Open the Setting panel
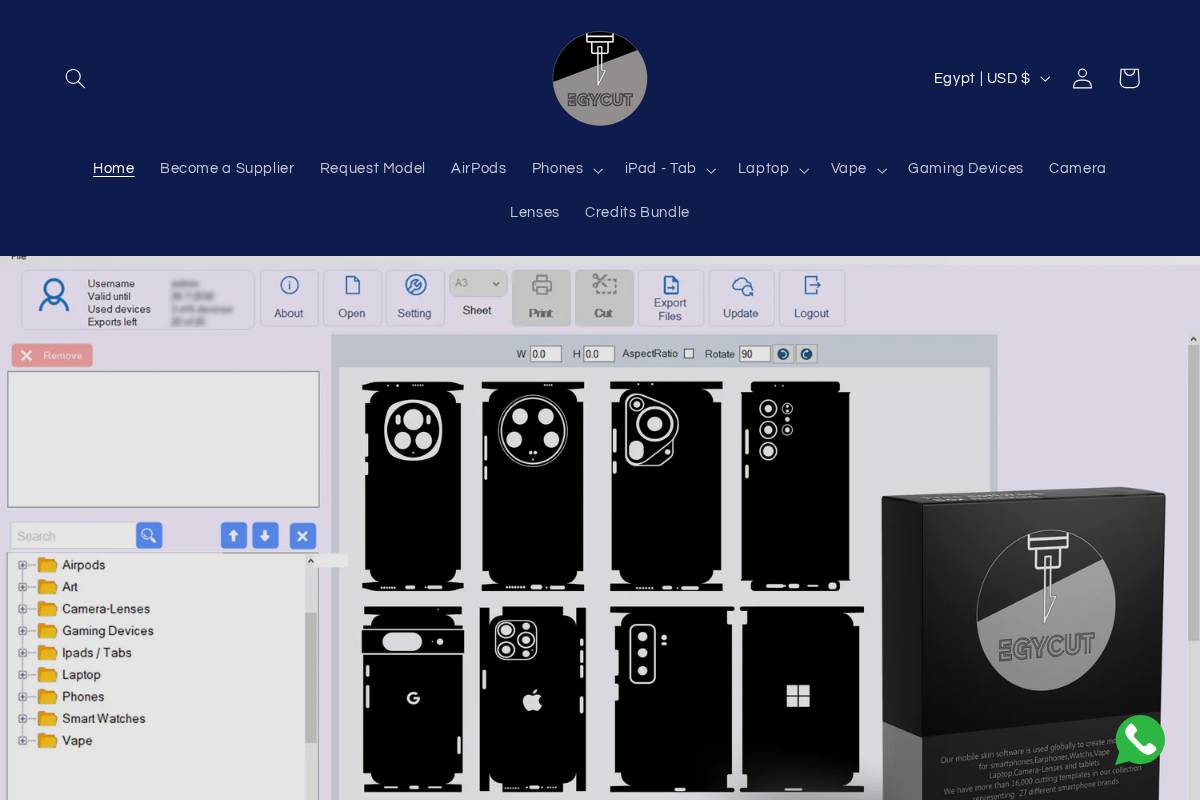 pos(415,297)
